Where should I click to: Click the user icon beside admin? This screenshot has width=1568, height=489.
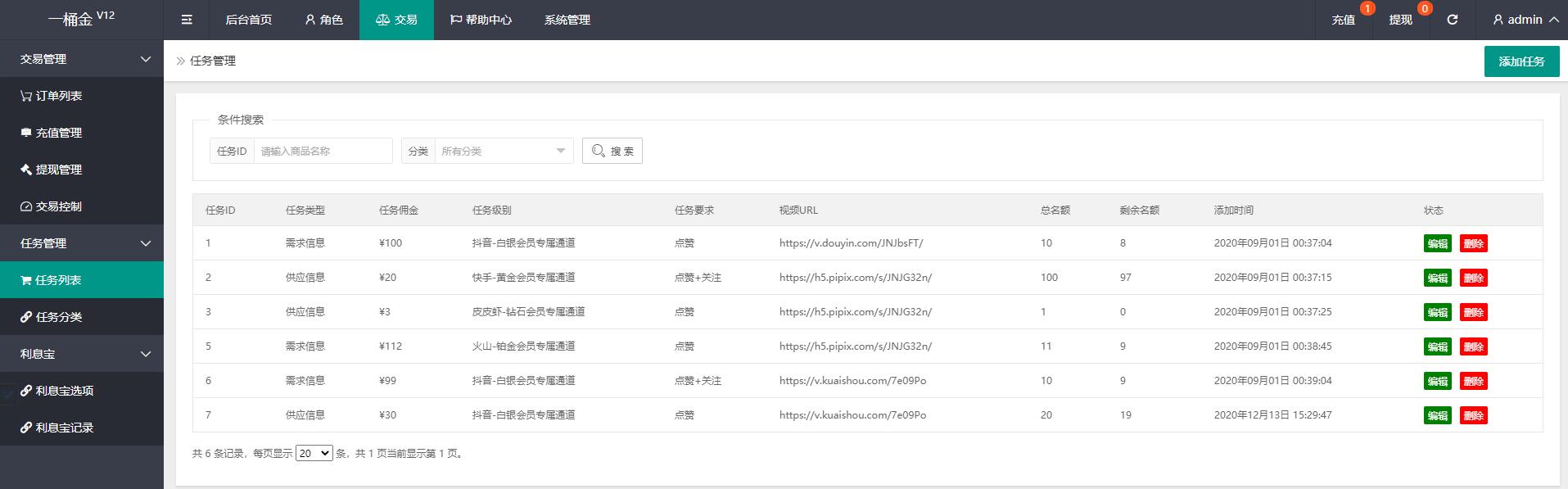1498,20
